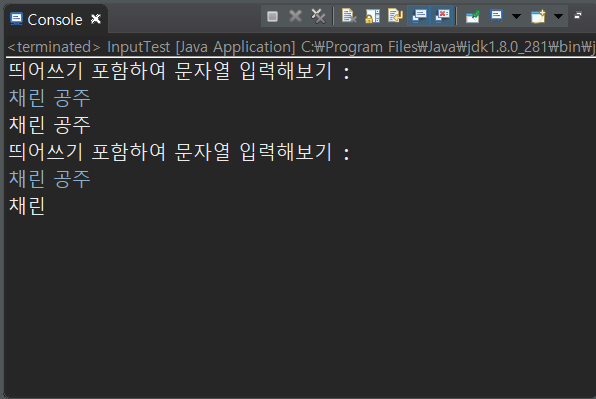Click the Open Console icon
The image size is (596, 399).
pos(538,16)
